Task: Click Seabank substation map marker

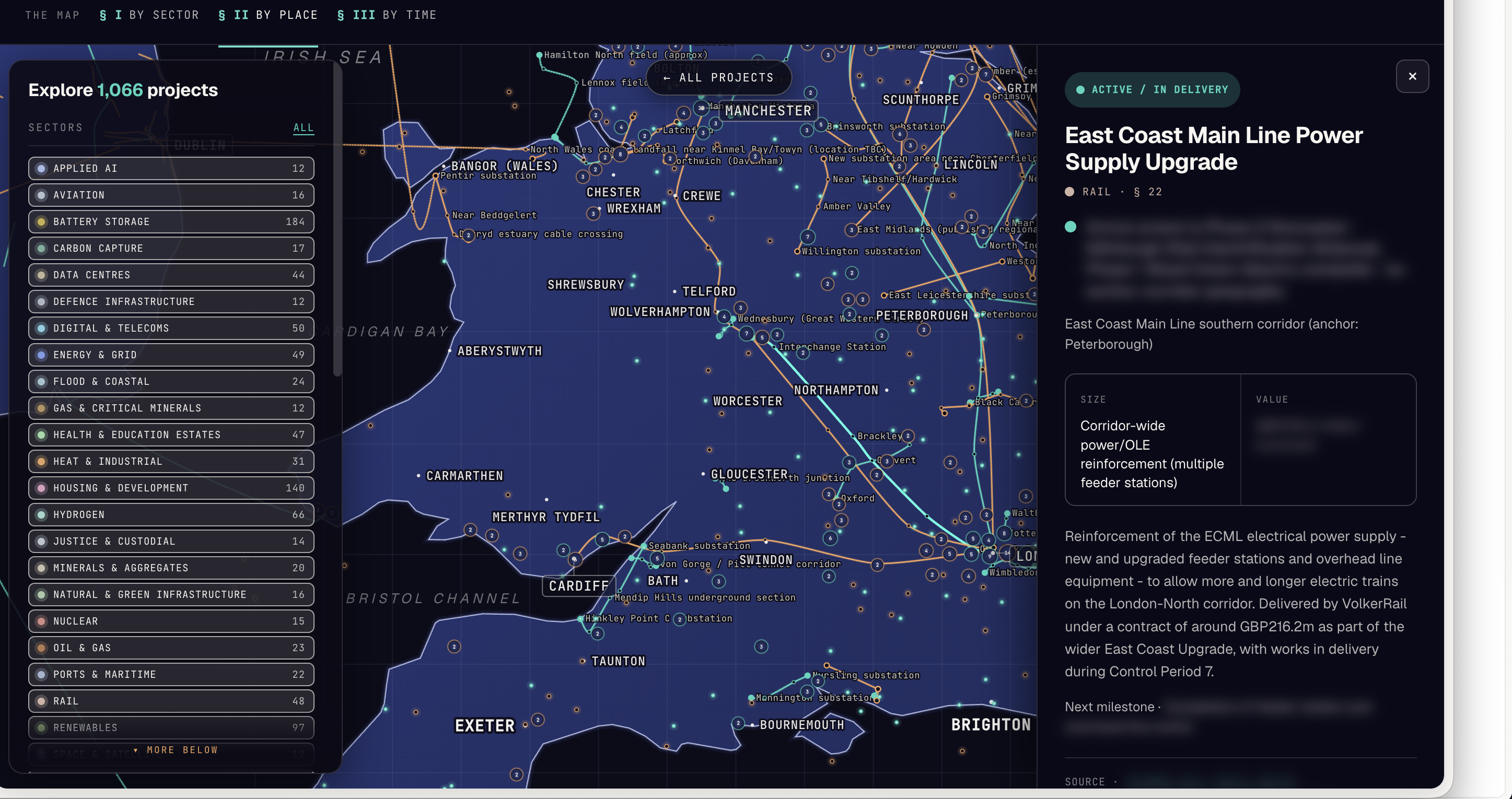Action: coord(644,546)
